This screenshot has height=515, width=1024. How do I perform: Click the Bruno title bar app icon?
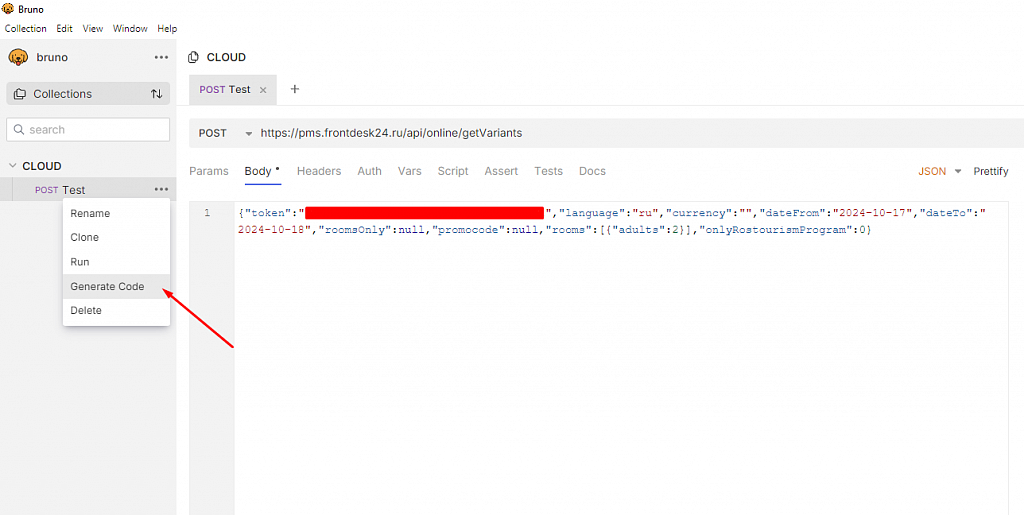pyautogui.click(x=8, y=9)
